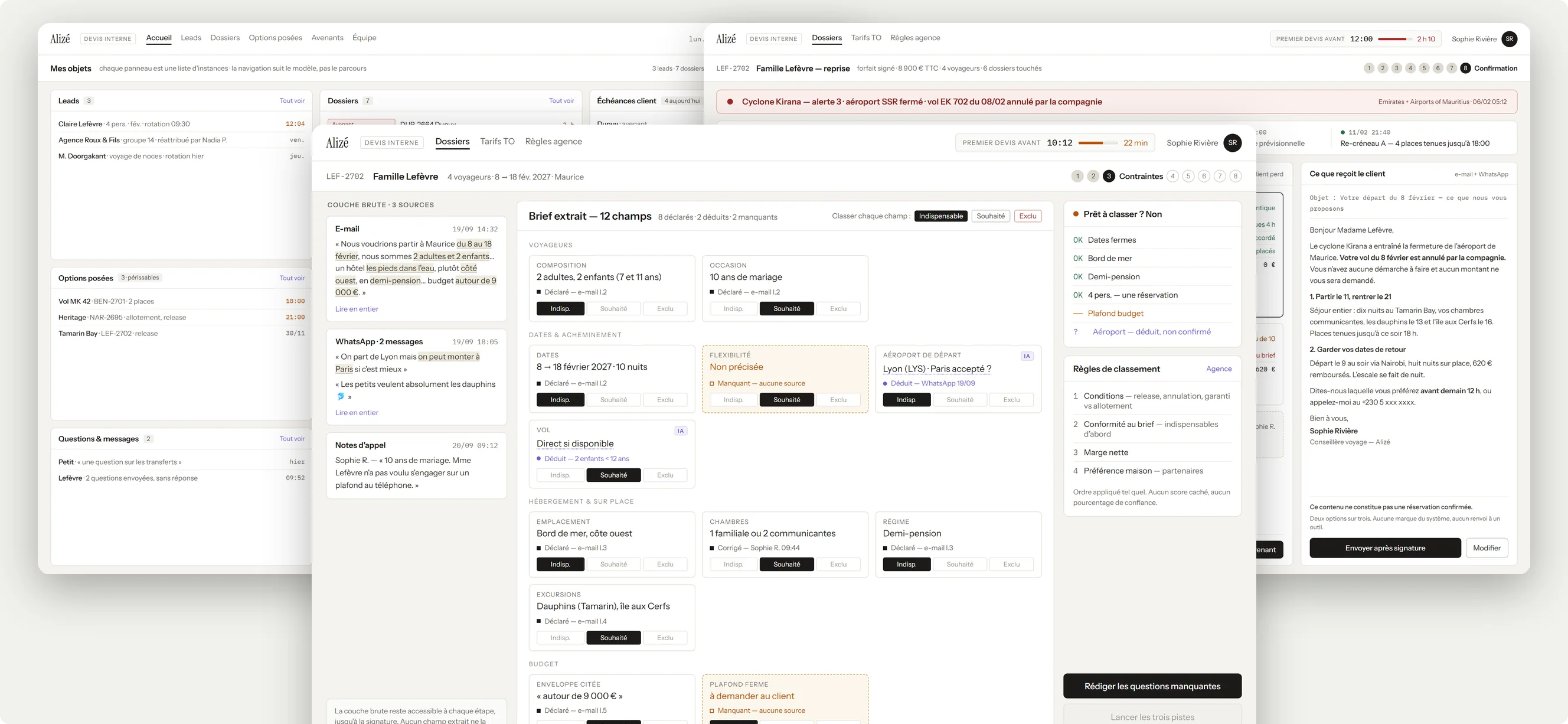1568x724 pixels.
Task: Click Lire en entier under the E-mail source
Action: tap(357, 309)
